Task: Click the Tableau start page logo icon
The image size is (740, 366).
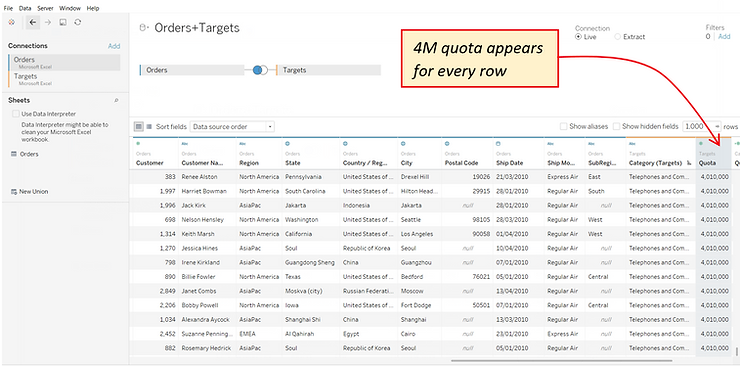Action: (12, 22)
